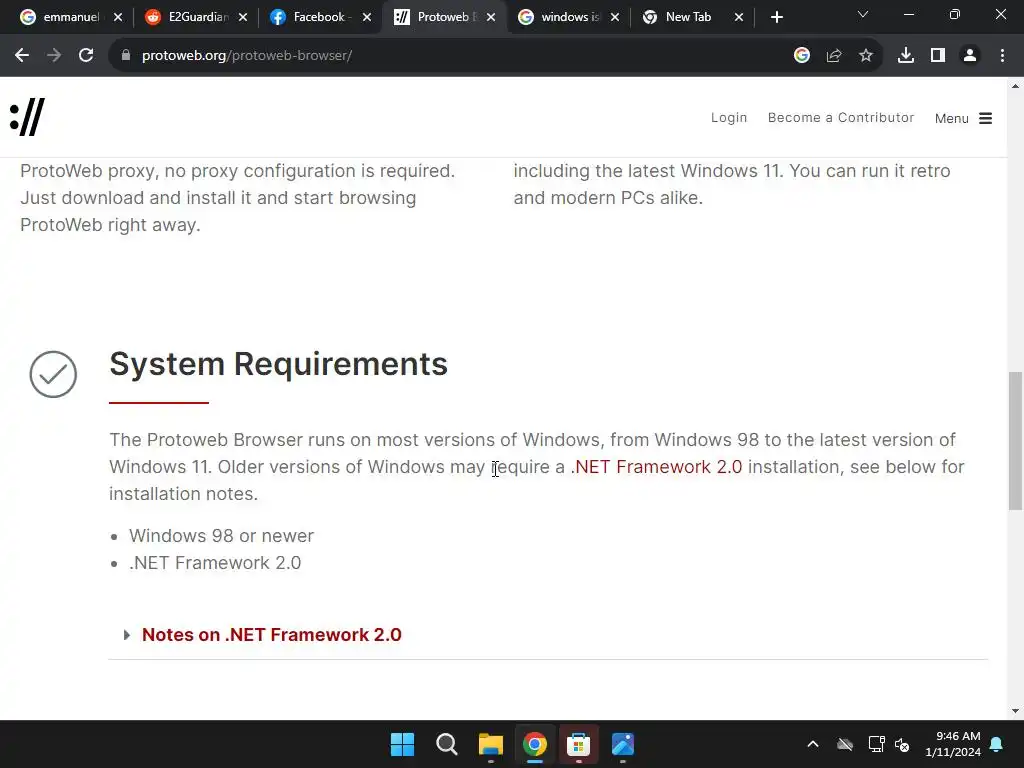
Task: Click the page vertical scrollbar thumb
Action: (x=1016, y=441)
